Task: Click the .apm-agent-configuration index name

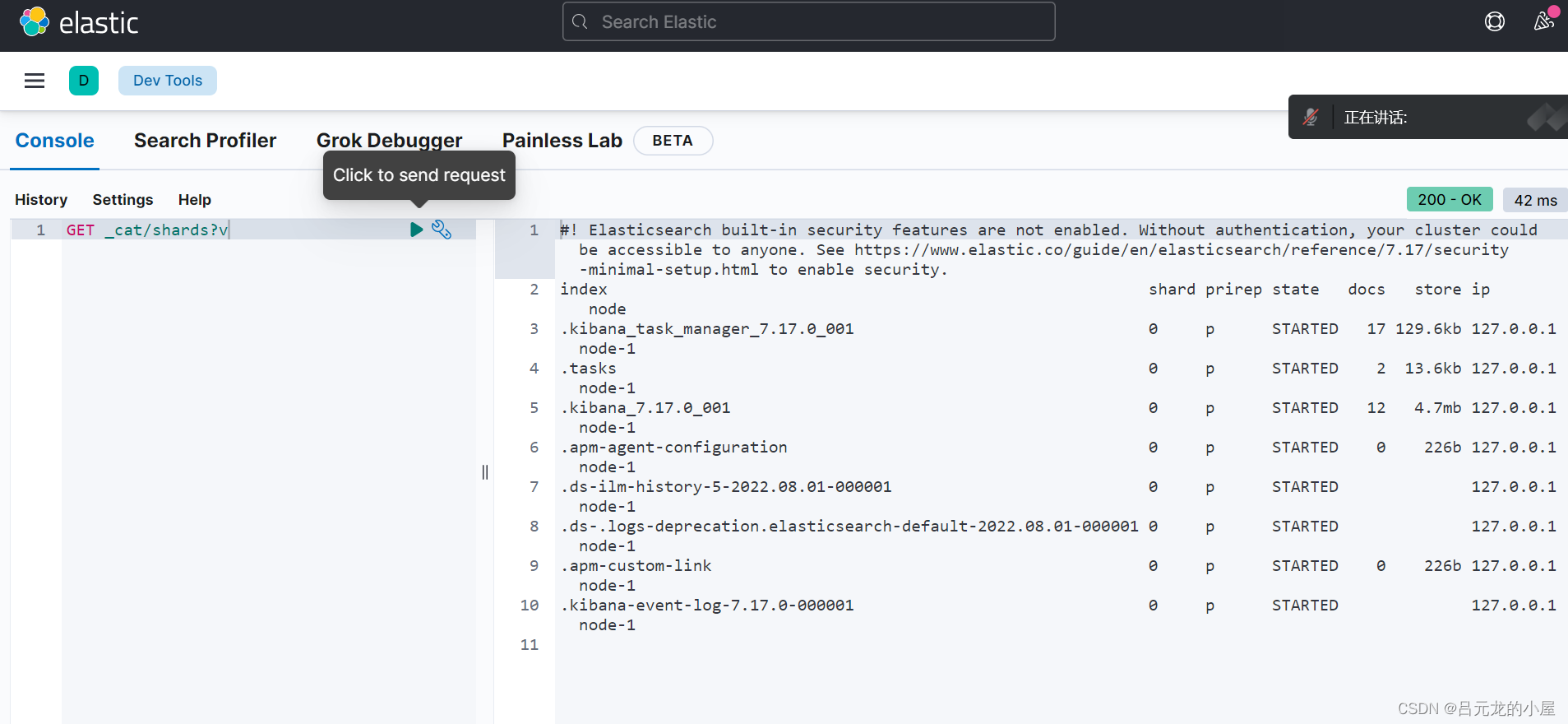Action: pos(674,448)
